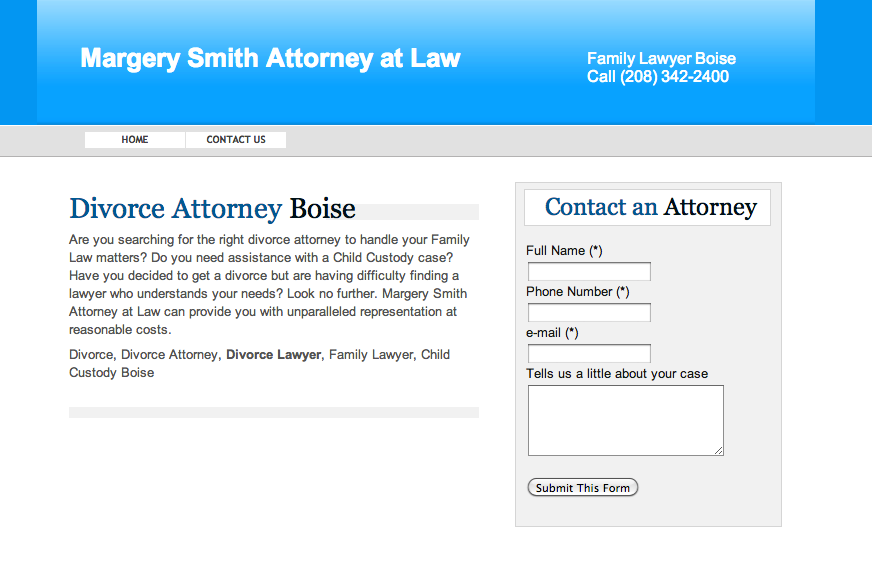
Task: Select the Full Name input field
Action: tap(589, 271)
